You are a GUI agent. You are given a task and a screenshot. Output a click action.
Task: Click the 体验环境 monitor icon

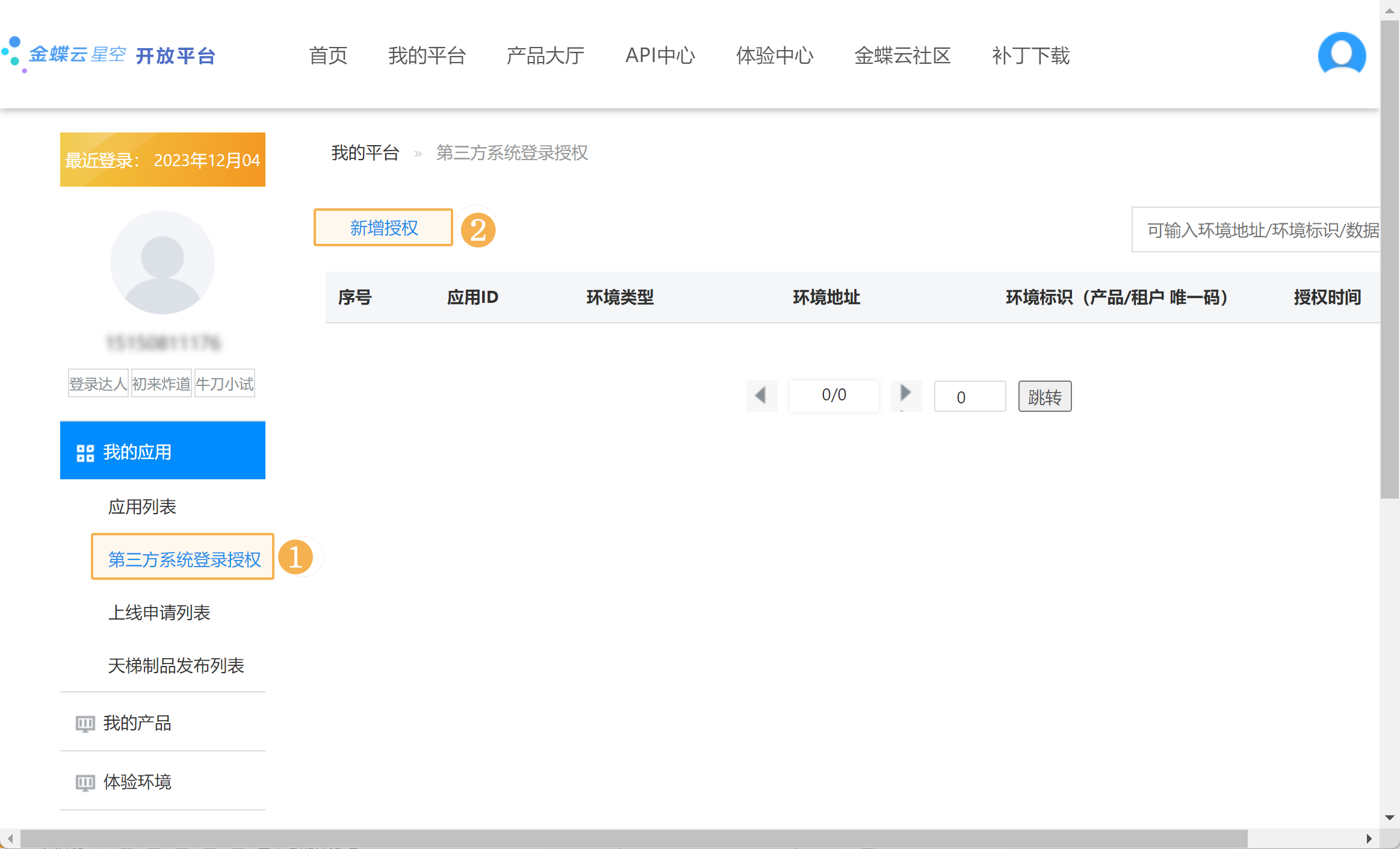click(x=85, y=782)
